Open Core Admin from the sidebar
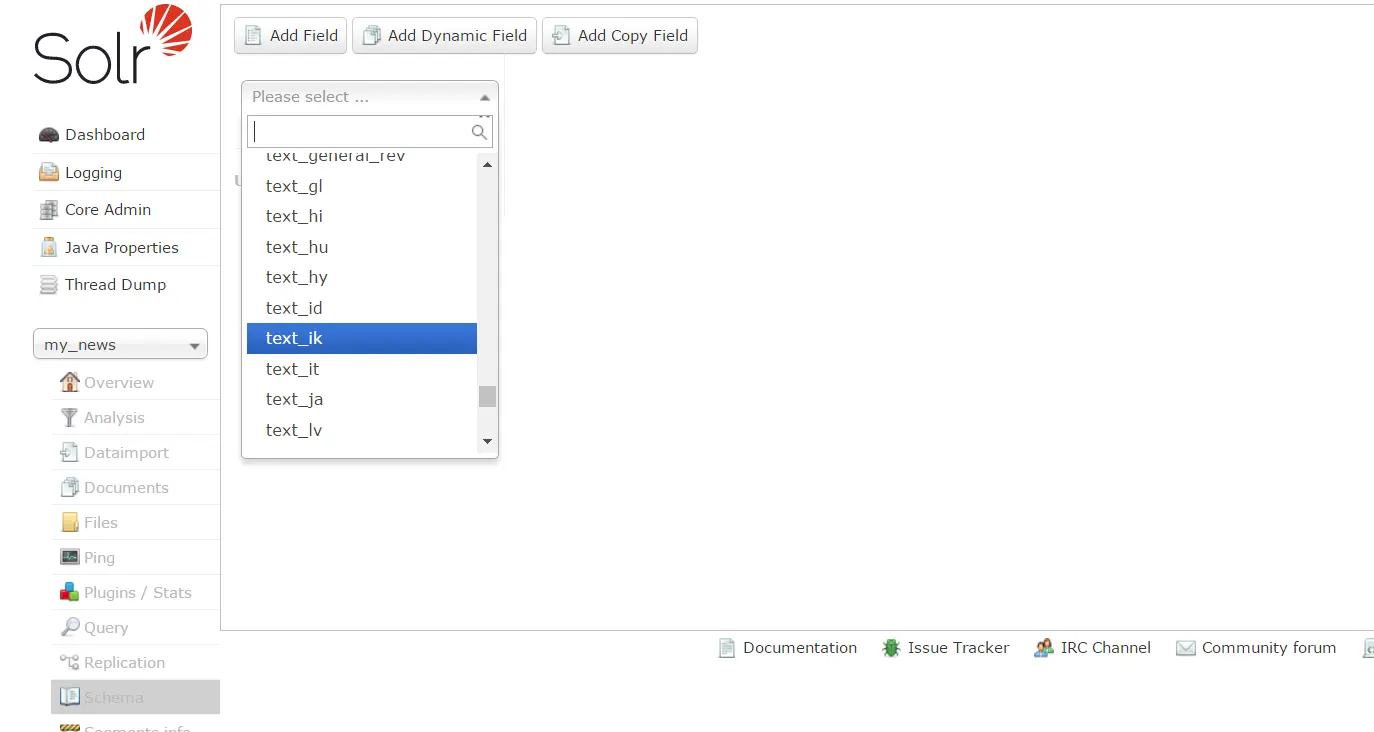Screen dimensions: 1374x732 108,210
